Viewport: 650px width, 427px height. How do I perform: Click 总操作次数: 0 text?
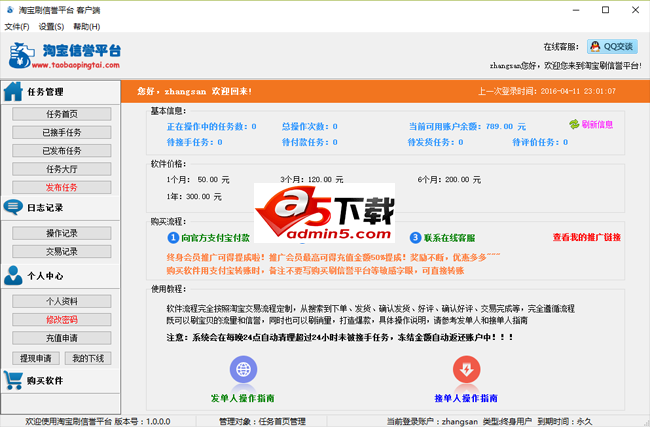[x=310, y=126]
